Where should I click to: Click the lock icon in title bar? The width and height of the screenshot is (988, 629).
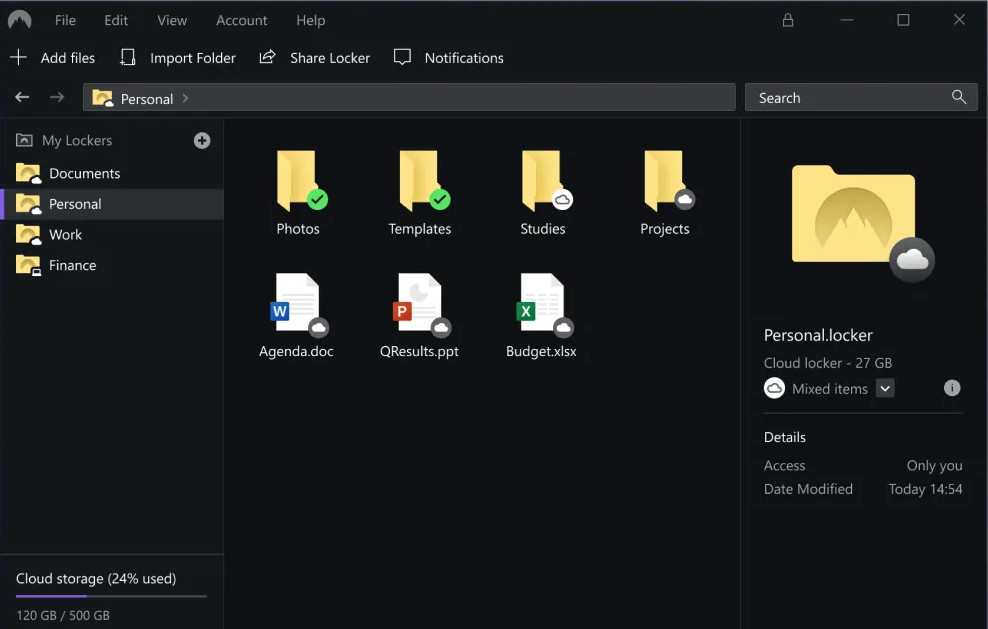click(x=788, y=20)
